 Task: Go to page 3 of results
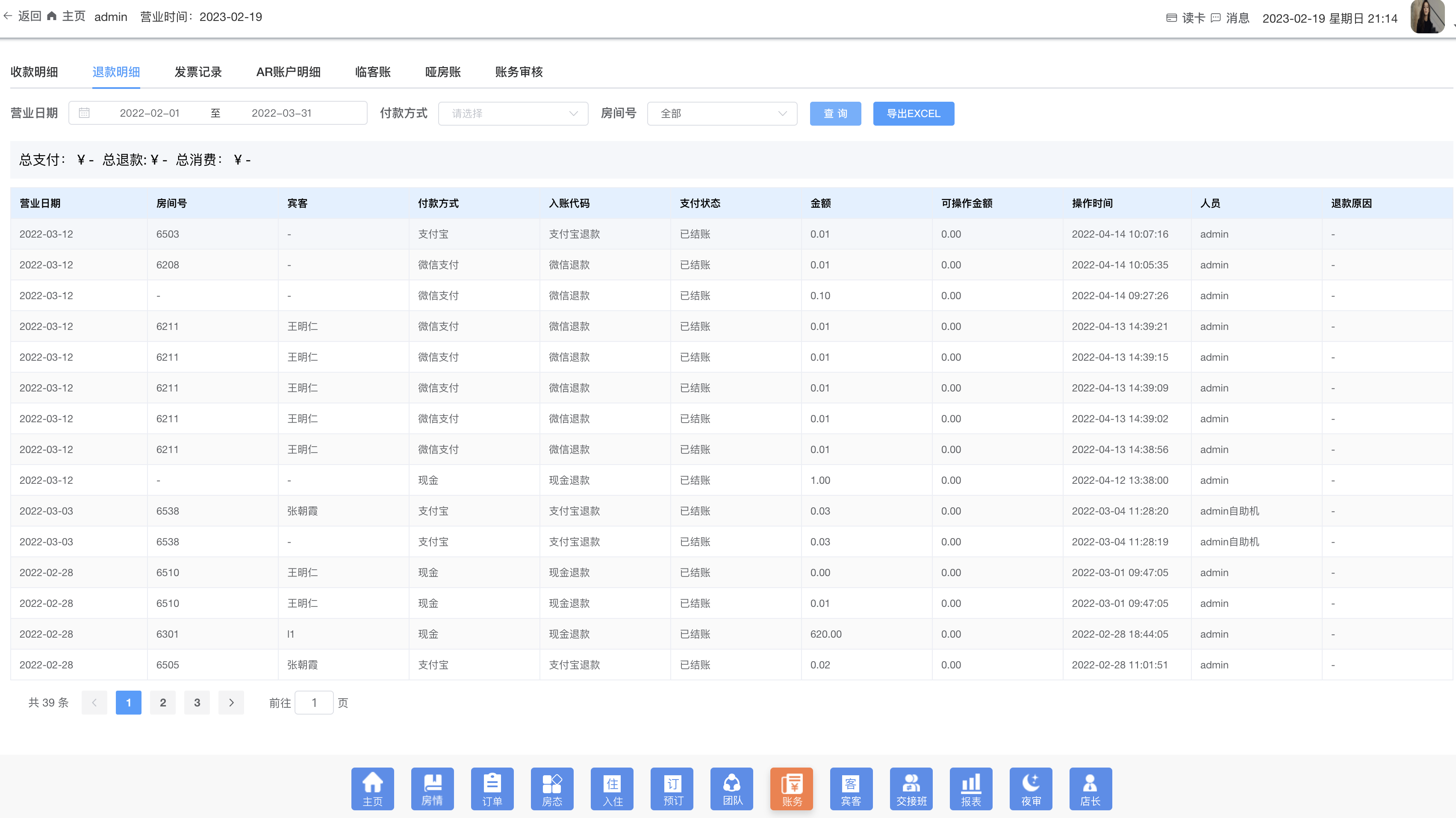click(197, 702)
